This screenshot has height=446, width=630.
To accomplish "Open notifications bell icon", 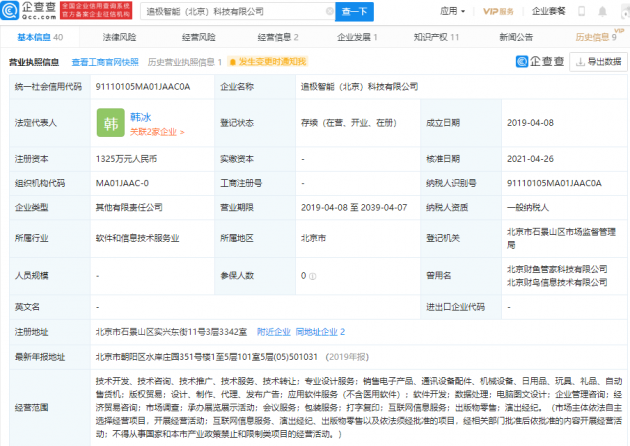I will pos(602,11).
